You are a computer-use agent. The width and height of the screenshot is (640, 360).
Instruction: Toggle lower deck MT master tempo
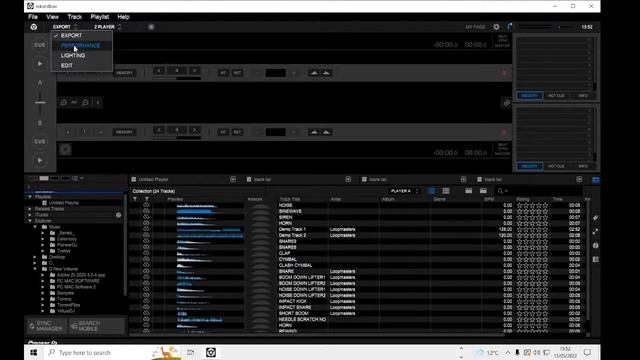(x=223, y=132)
